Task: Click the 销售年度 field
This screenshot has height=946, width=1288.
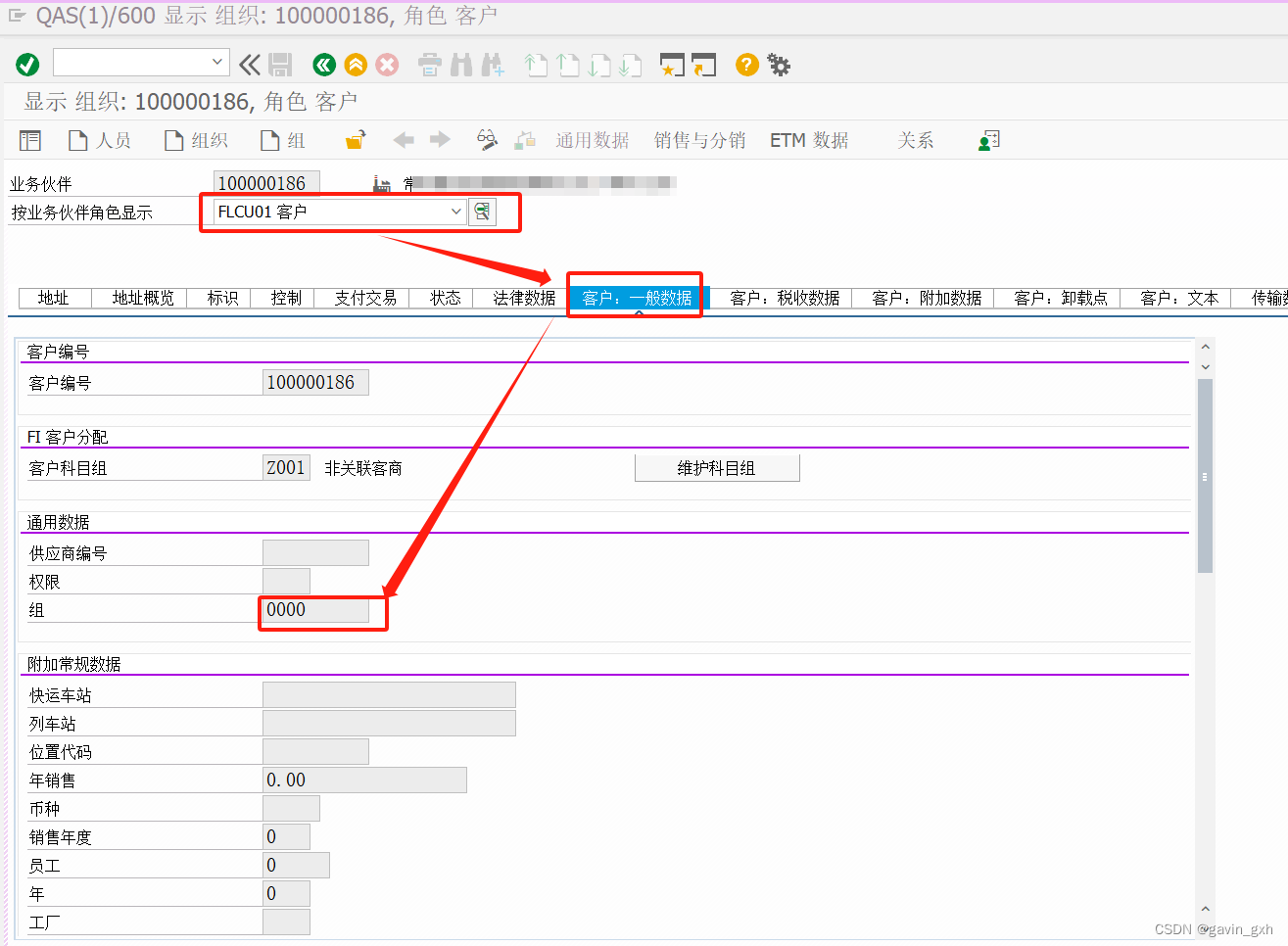Action: (x=286, y=836)
